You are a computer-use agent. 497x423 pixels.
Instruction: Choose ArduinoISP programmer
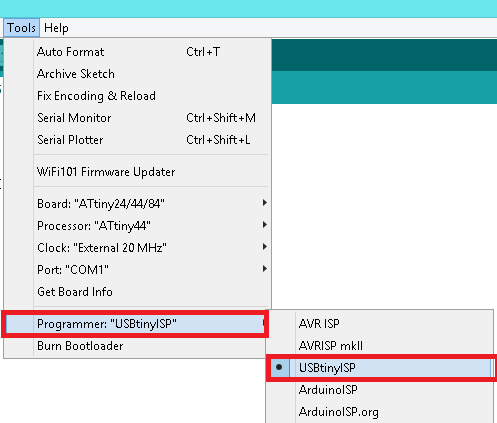coord(380,389)
